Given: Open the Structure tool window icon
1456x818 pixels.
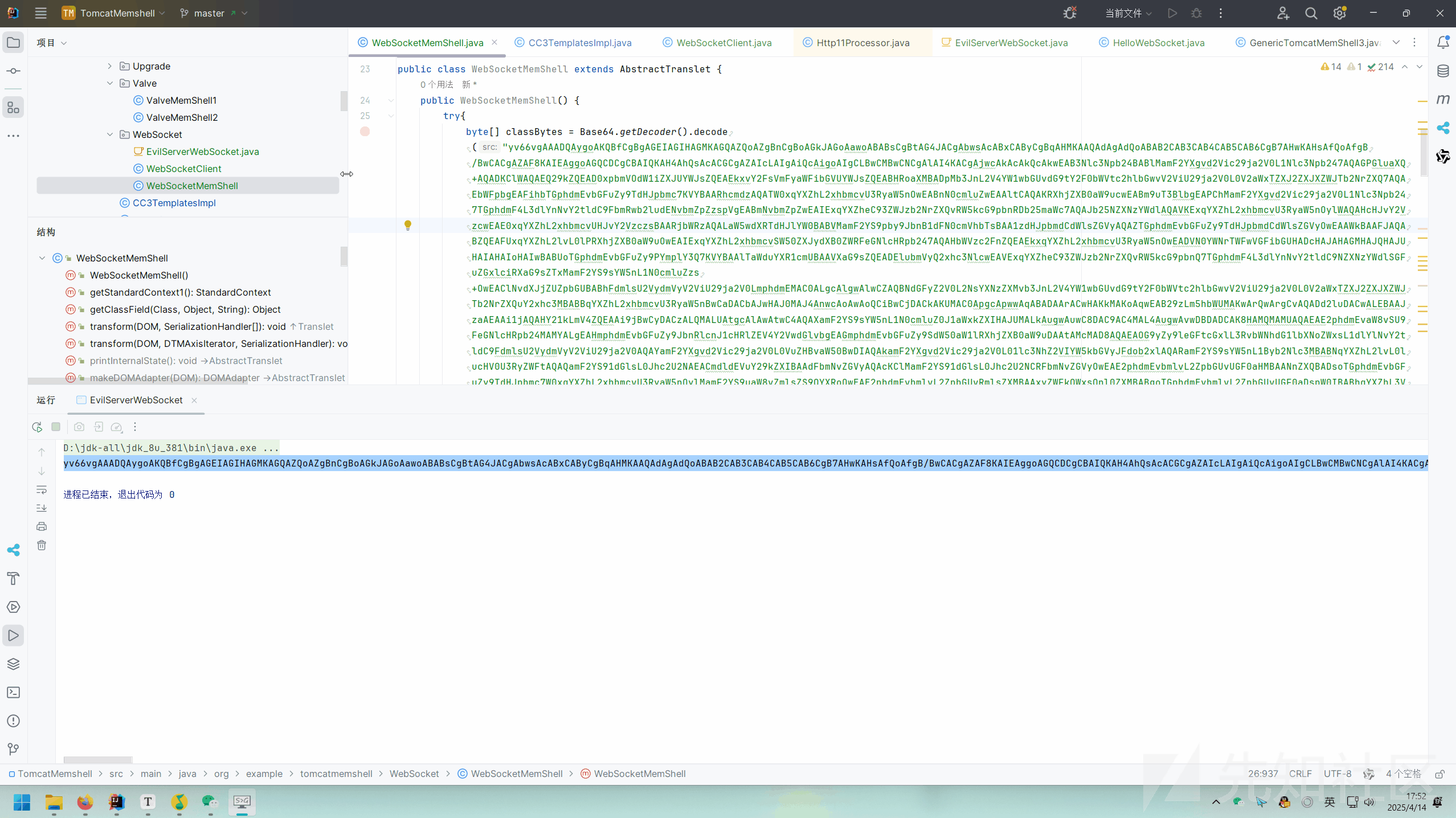Looking at the screenshot, I should [13, 108].
